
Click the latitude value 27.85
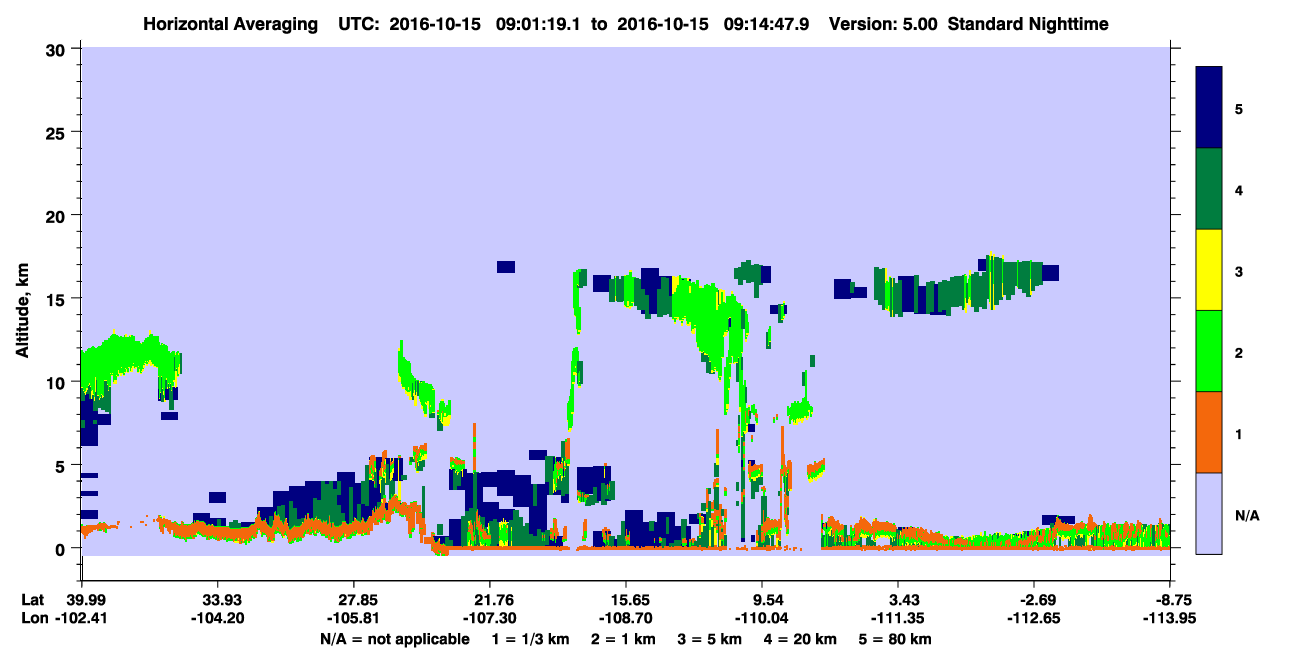coord(354,600)
